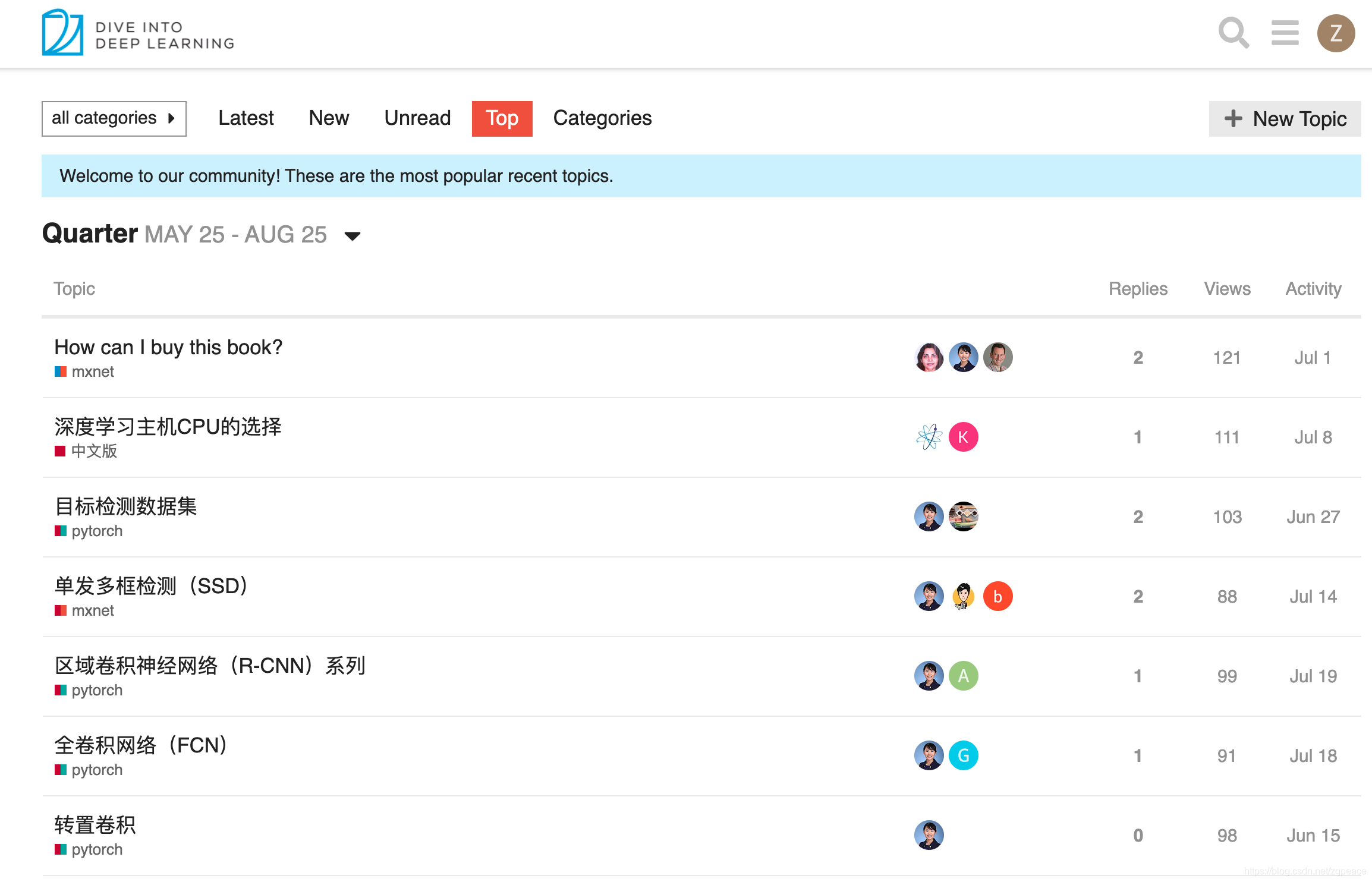Open the 转置卷积 topic
Screen dimensions: 1372x882
(x=95, y=825)
